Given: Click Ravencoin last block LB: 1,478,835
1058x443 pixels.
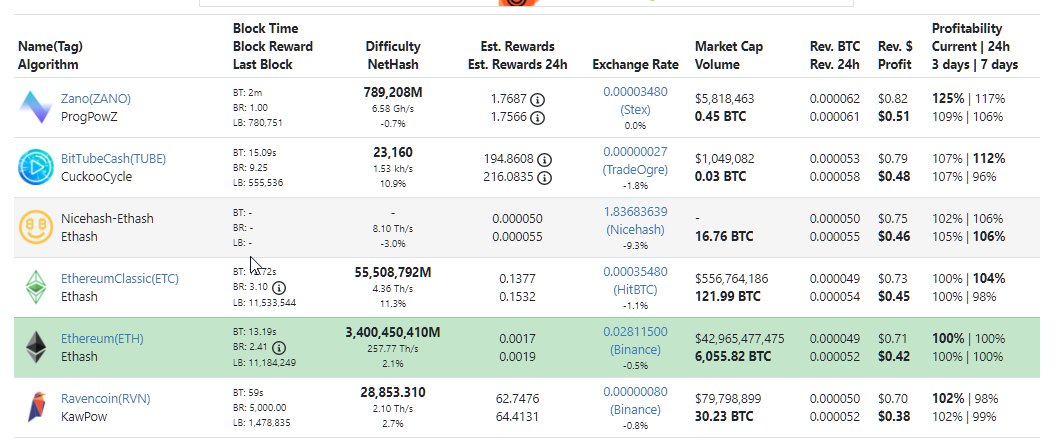Looking at the screenshot, I should 262,423.
